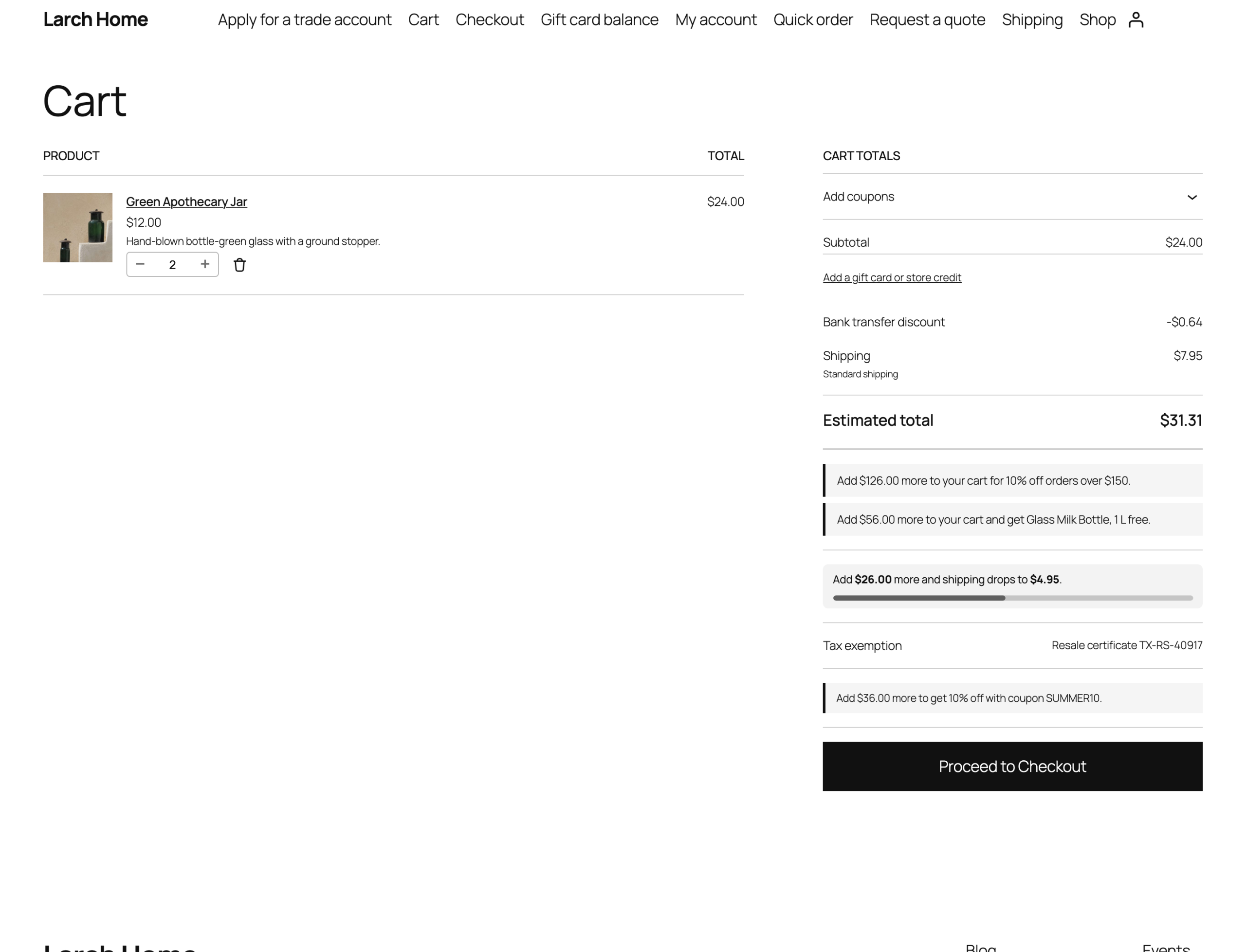Open the Green Apothecary Jar product link

[186, 201]
